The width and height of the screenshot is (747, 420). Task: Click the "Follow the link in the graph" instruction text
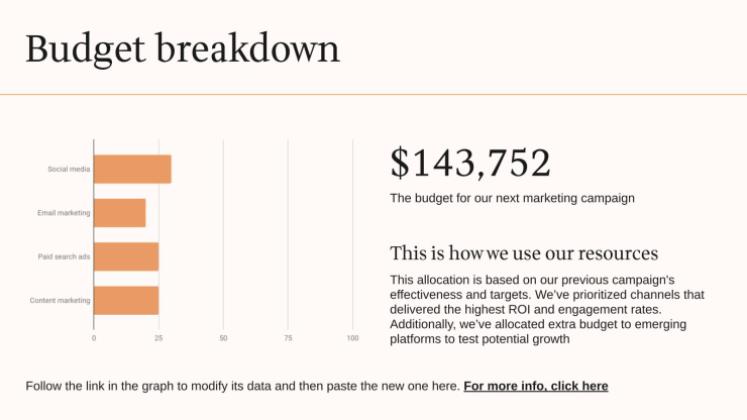click(x=243, y=386)
